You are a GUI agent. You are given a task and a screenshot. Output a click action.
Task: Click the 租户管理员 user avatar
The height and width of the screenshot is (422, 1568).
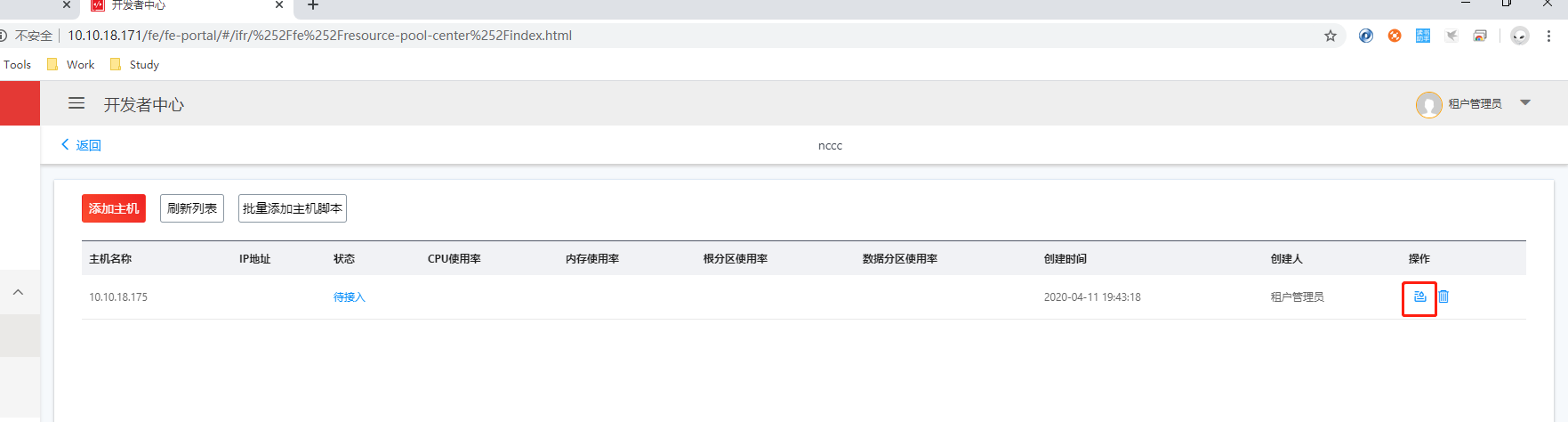[1428, 104]
